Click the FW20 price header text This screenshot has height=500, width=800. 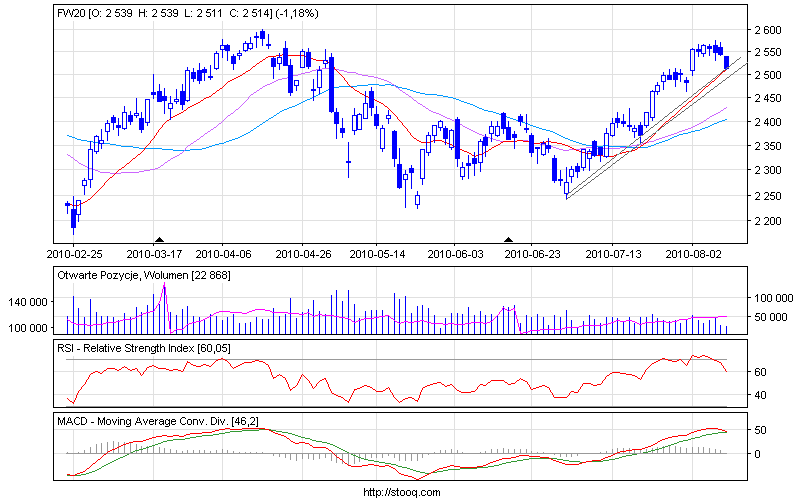click(x=188, y=13)
